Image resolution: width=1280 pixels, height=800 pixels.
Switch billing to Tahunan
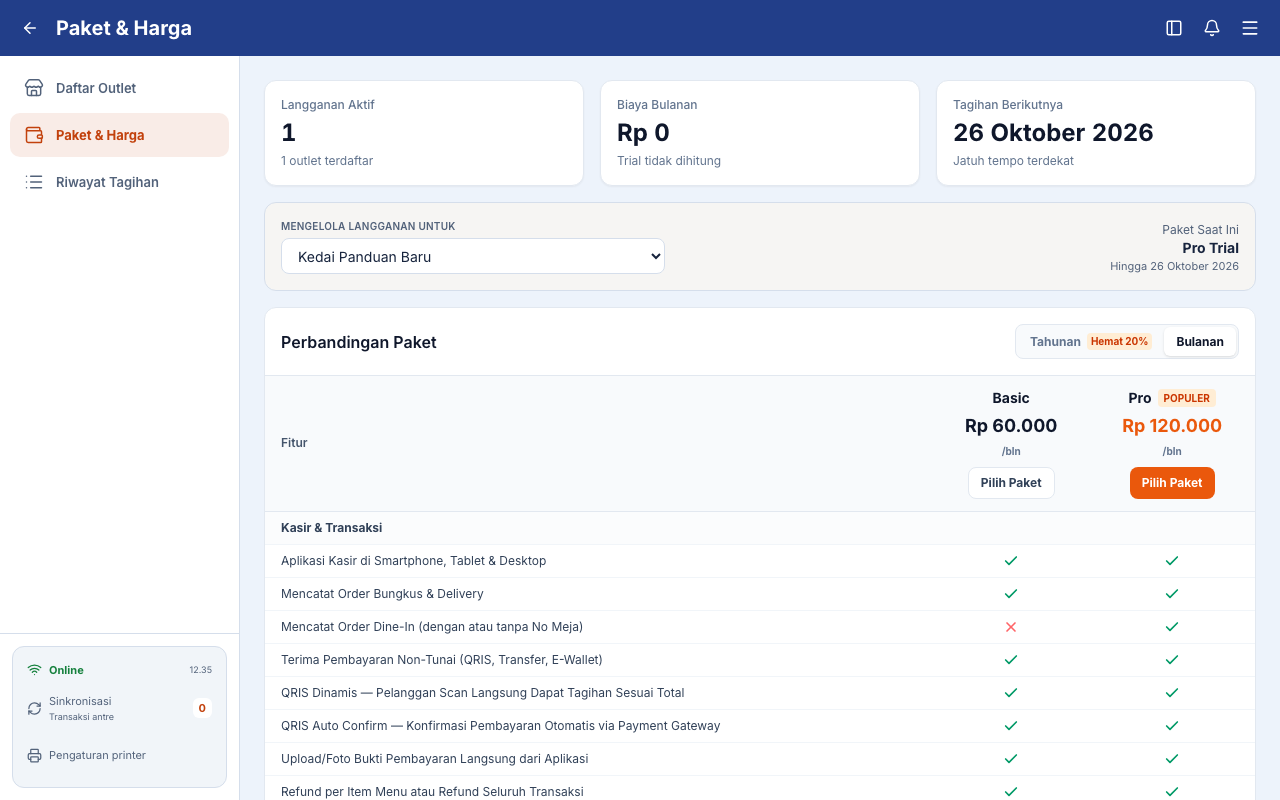[1089, 342]
